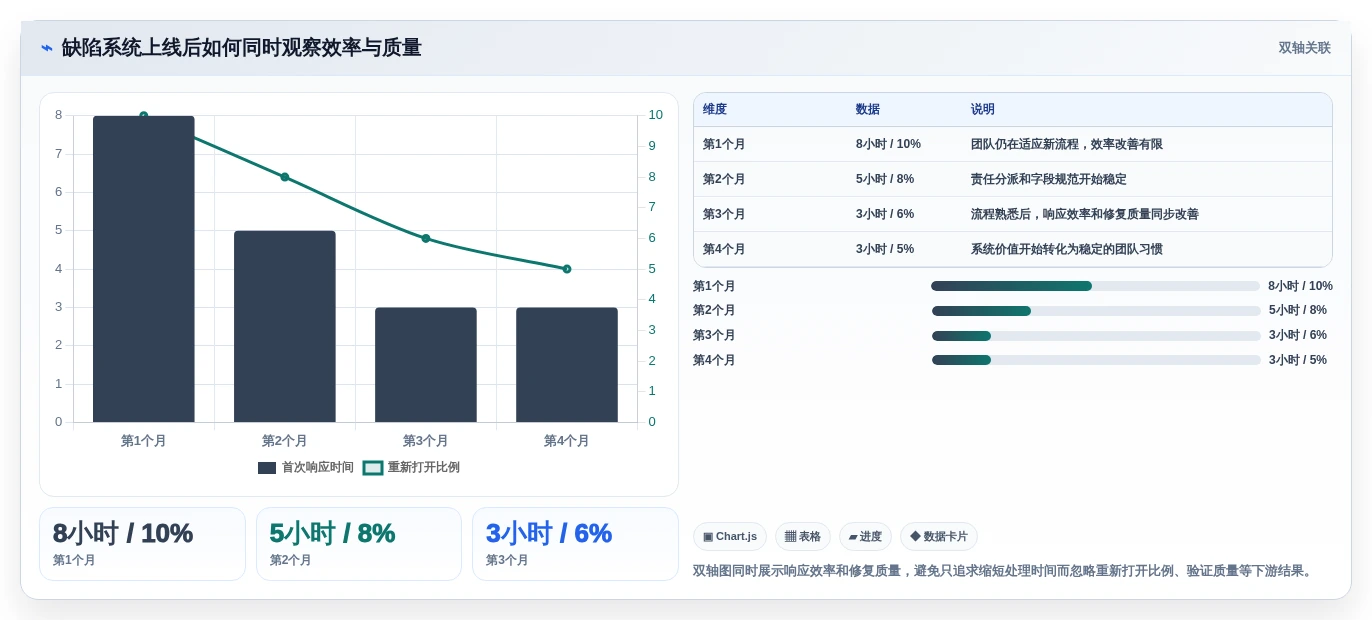Click the lightning icon beside the title

click(47, 48)
